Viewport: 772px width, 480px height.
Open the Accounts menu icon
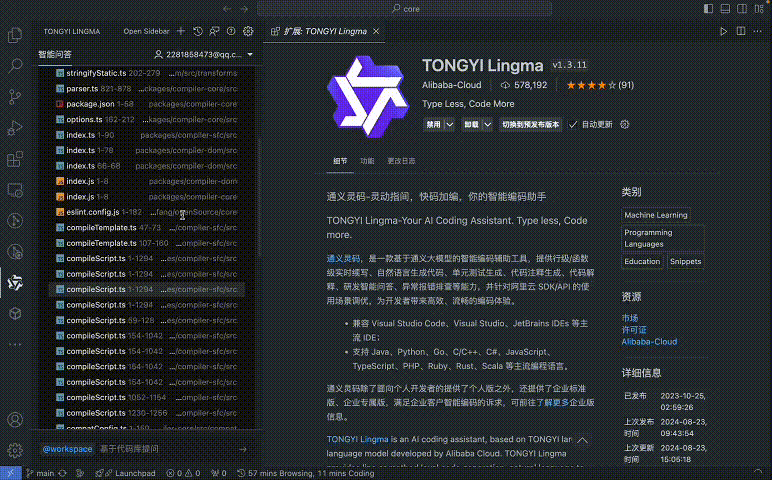(15, 419)
